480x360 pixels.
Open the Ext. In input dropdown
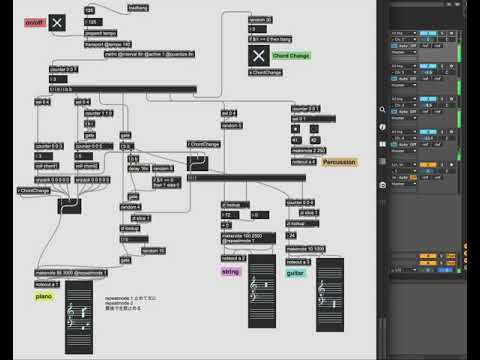click(404, 164)
